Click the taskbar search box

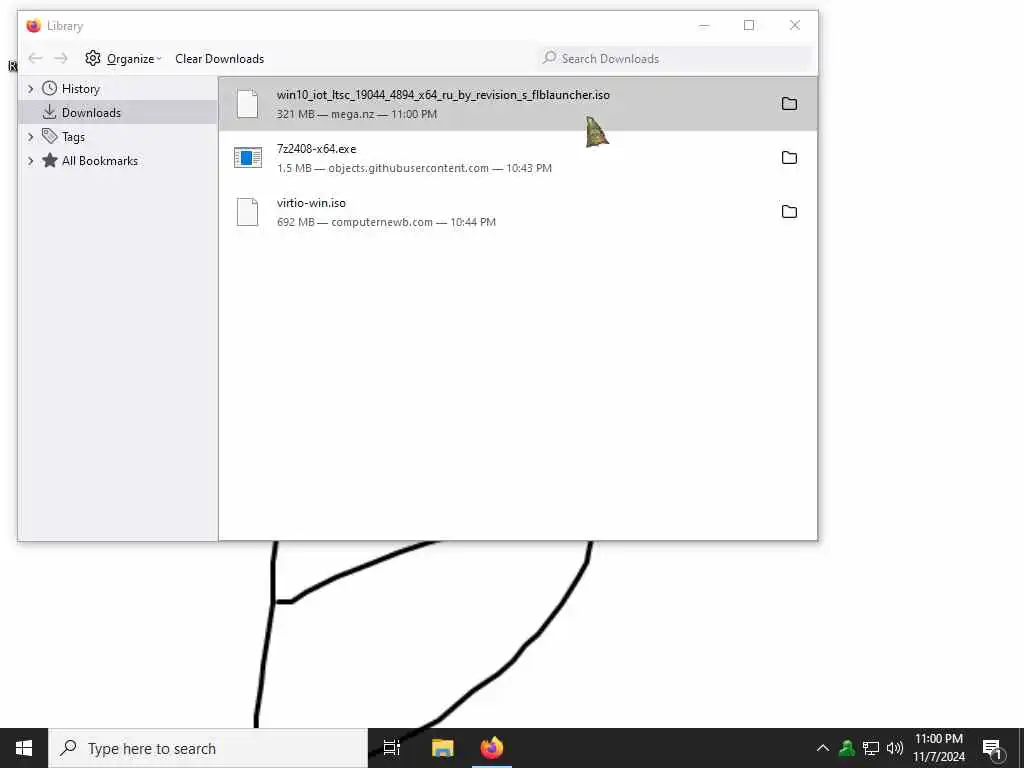pos(208,748)
